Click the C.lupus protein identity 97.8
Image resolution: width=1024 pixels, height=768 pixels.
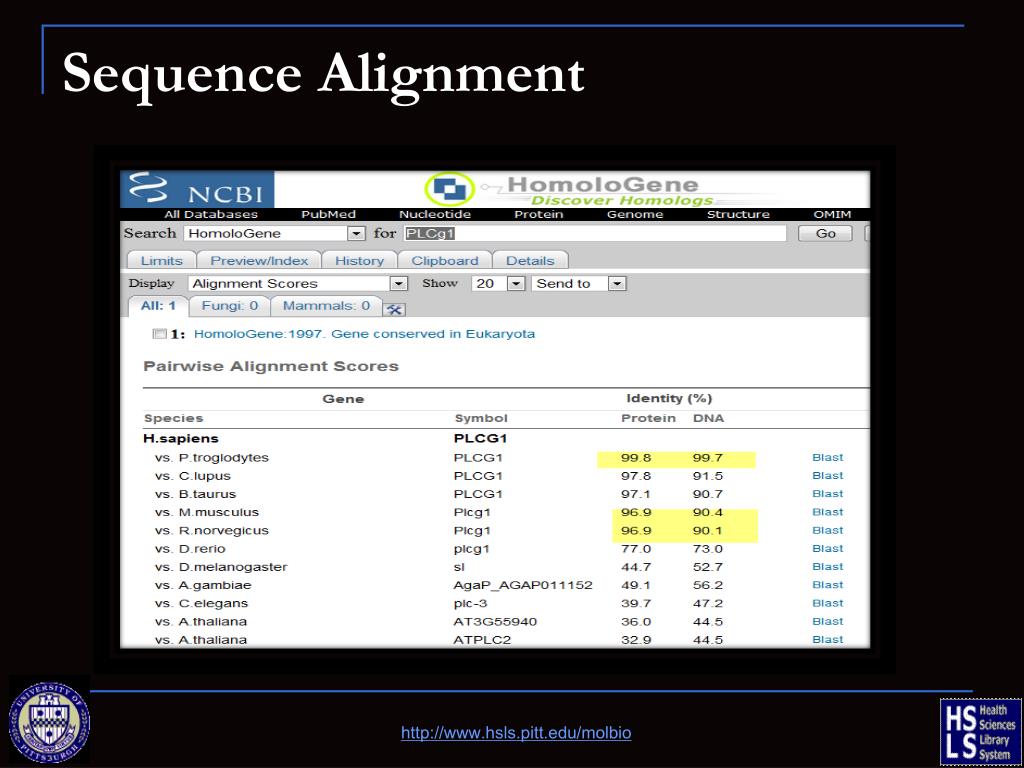(x=636, y=476)
